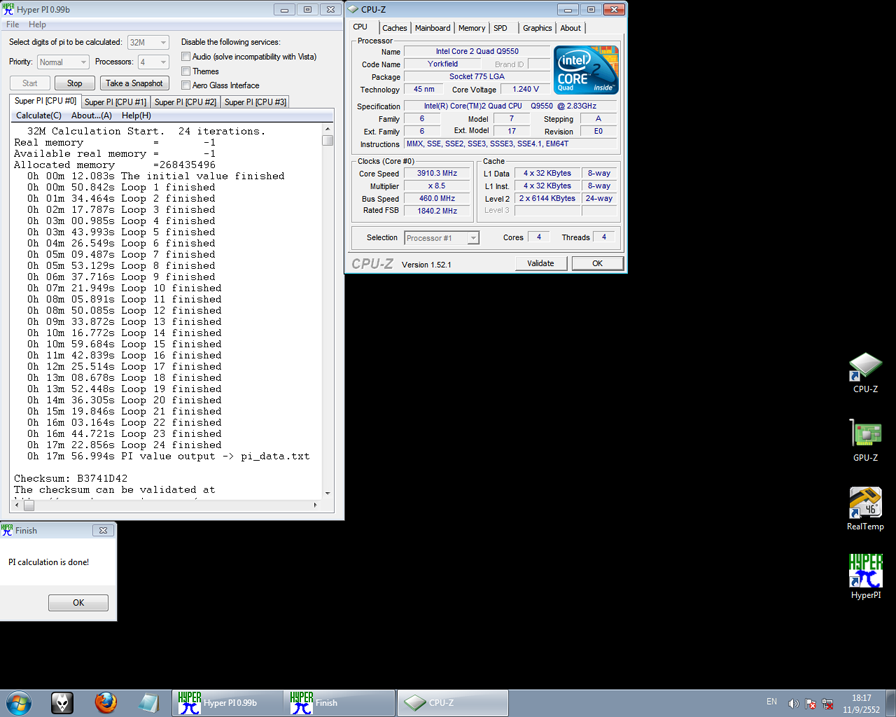The width and height of the screenshot is (896, 717).
Task: Click the Hyper PI title bar icon
Action: coord(8,9)
